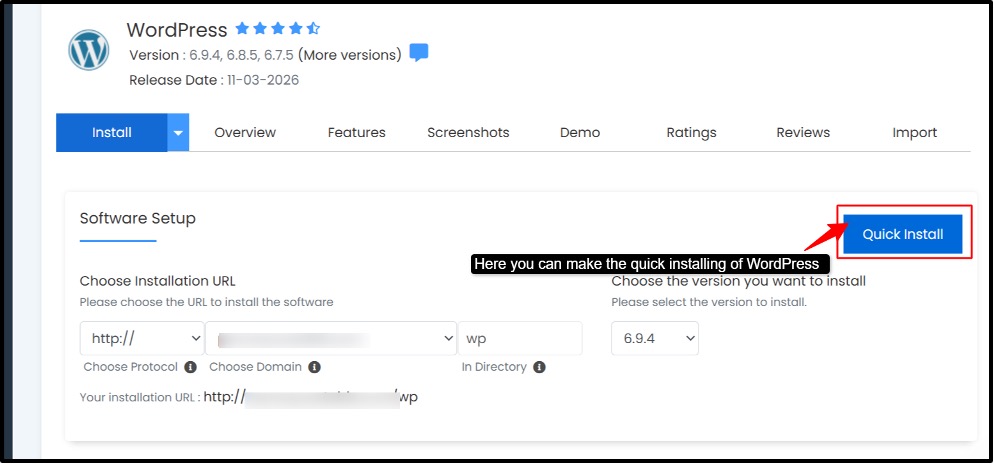Click the Quick Install button
This screenshot has width=994, height=464.
(x=903, y=234)
